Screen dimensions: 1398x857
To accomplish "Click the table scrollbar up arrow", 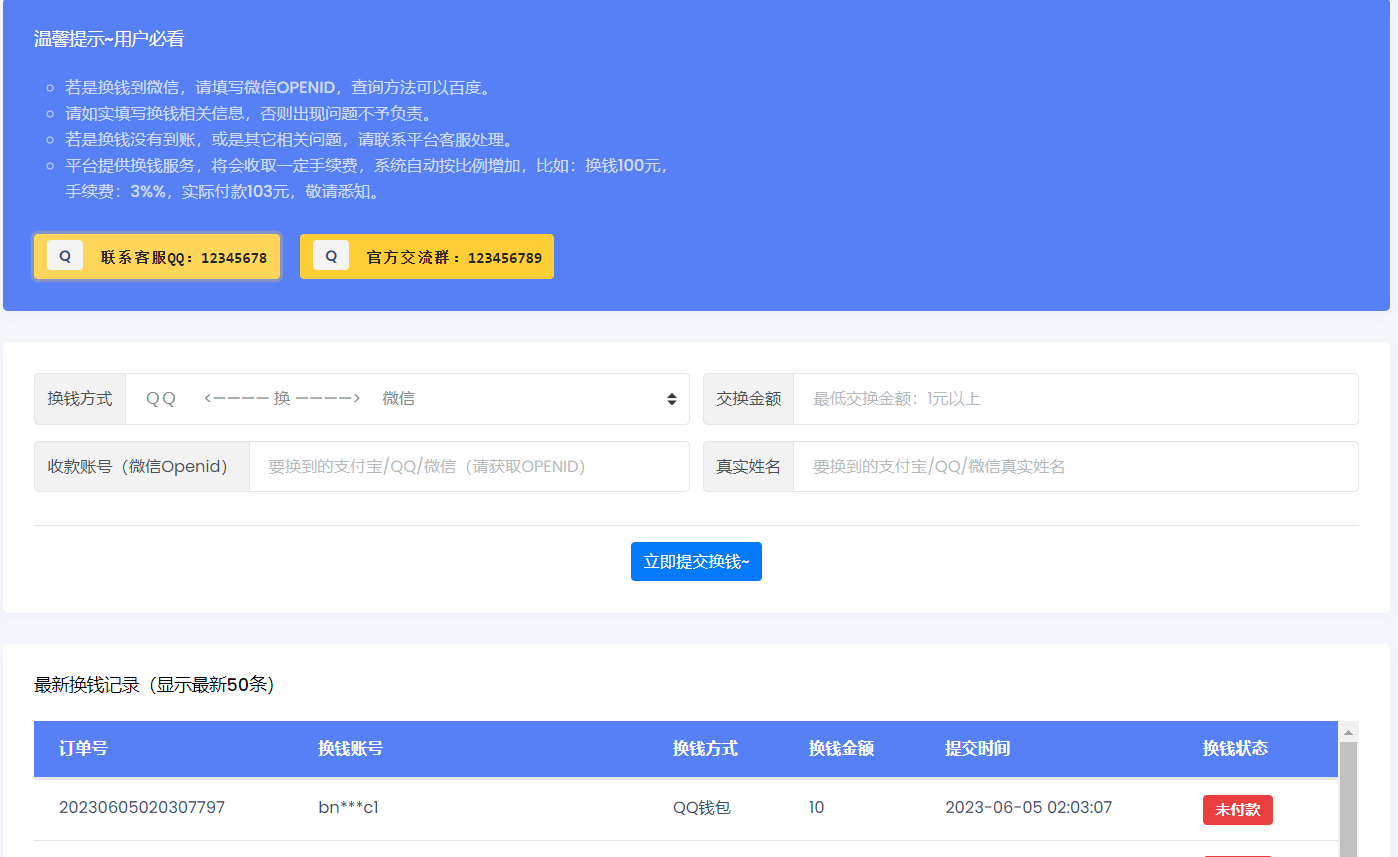I will tap(1348, 732).
